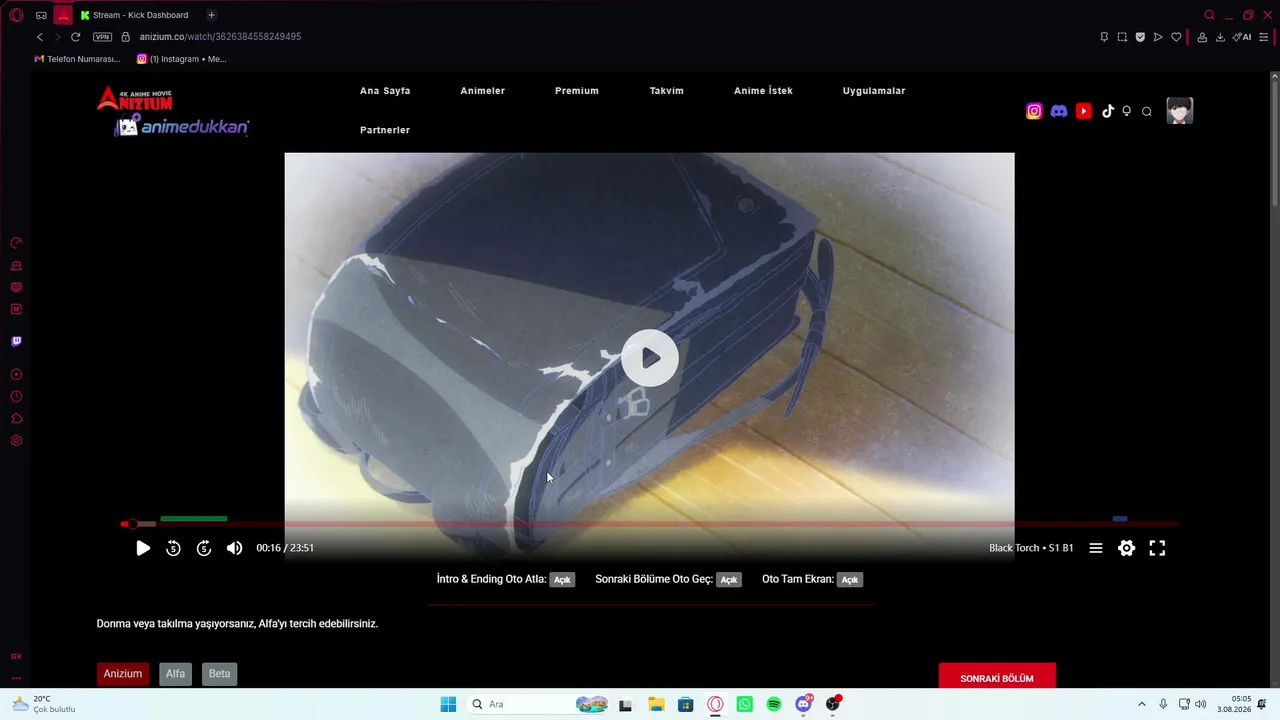
Task: Open Opera main menu logo
Action: click(16, 15)
